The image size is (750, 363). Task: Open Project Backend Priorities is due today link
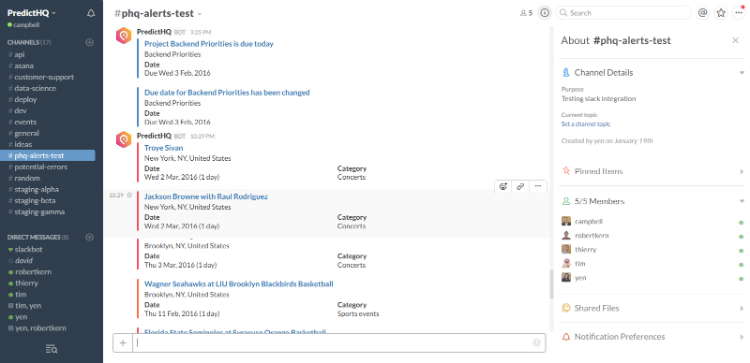(x=209, y=44)
